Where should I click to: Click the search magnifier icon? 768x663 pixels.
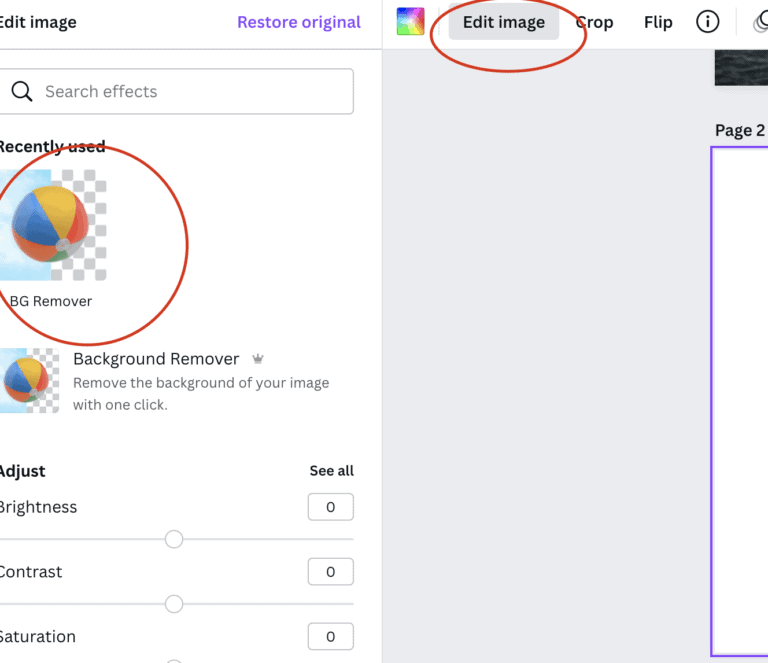[22, 92]
